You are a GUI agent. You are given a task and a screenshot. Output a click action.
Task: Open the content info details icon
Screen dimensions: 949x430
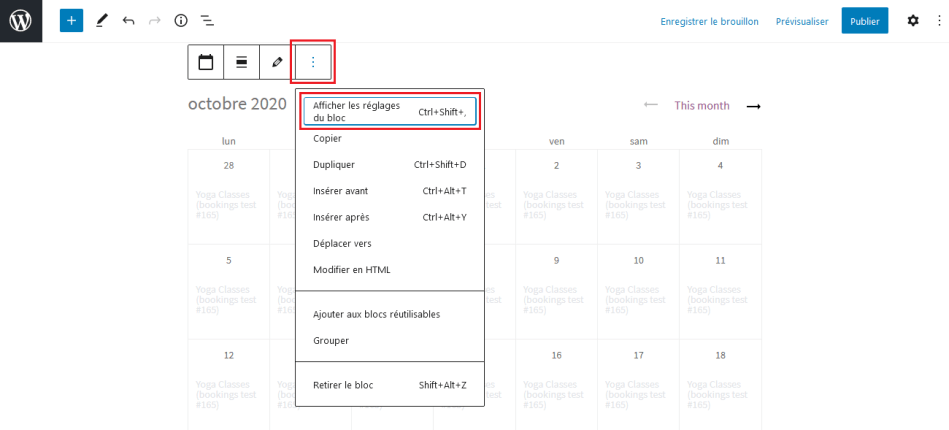(180, 21)
